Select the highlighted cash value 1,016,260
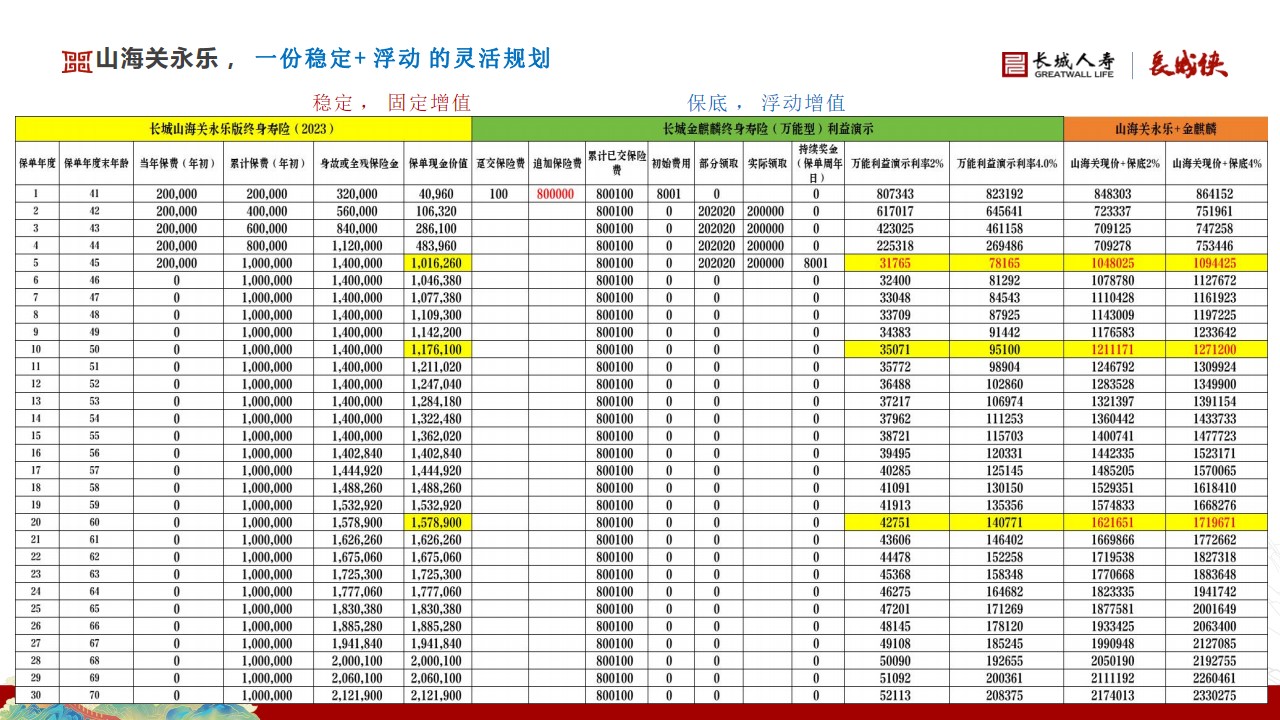Image resolution: width=1280 pixels, height=720 pixels. 438,263
